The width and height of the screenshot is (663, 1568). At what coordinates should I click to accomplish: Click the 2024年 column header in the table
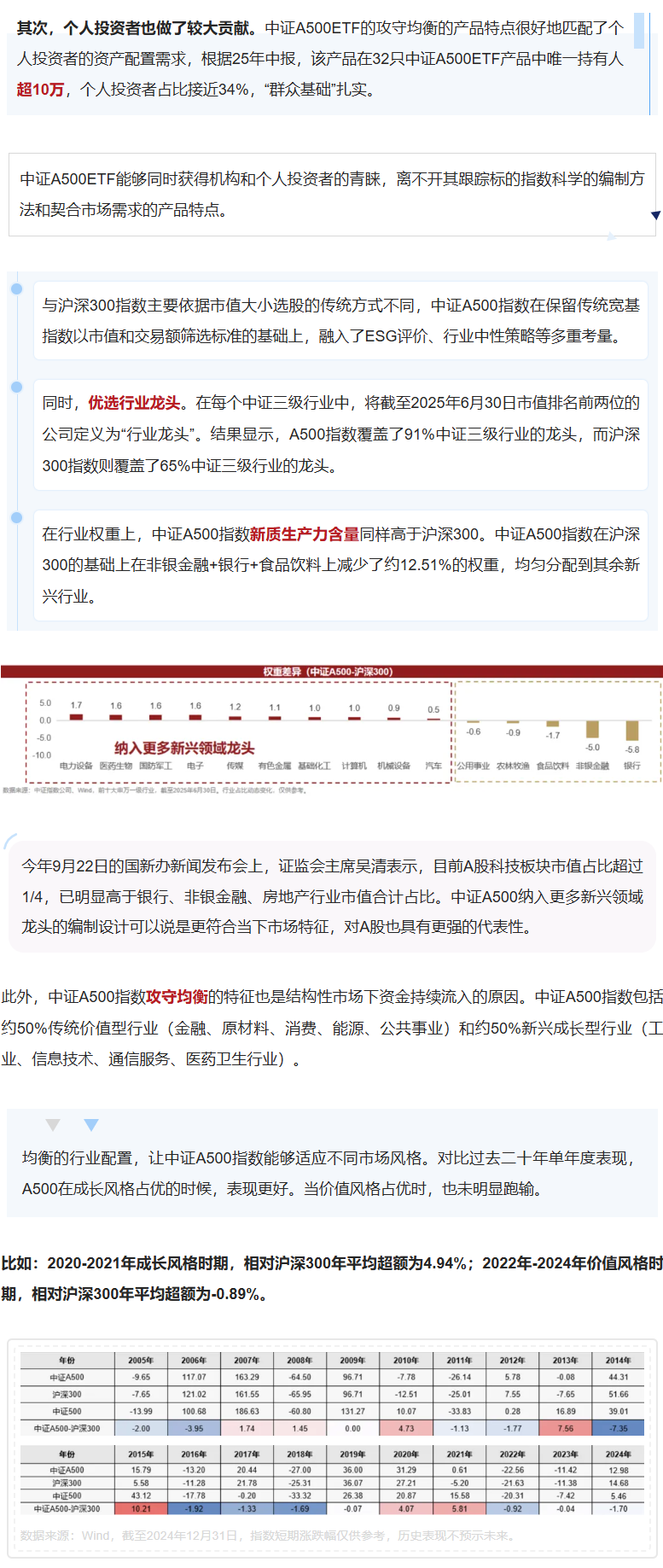tap(619, 1454)
